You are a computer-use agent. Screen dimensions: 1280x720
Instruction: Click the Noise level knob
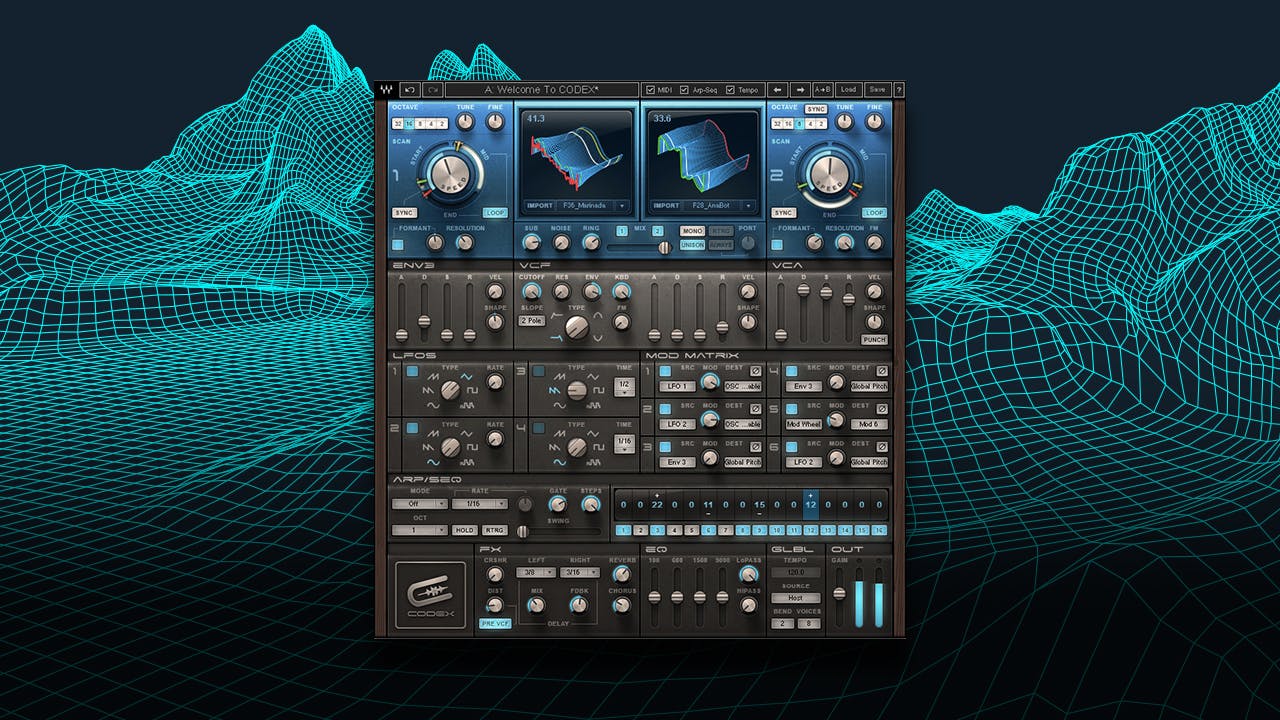click(561, 242)
